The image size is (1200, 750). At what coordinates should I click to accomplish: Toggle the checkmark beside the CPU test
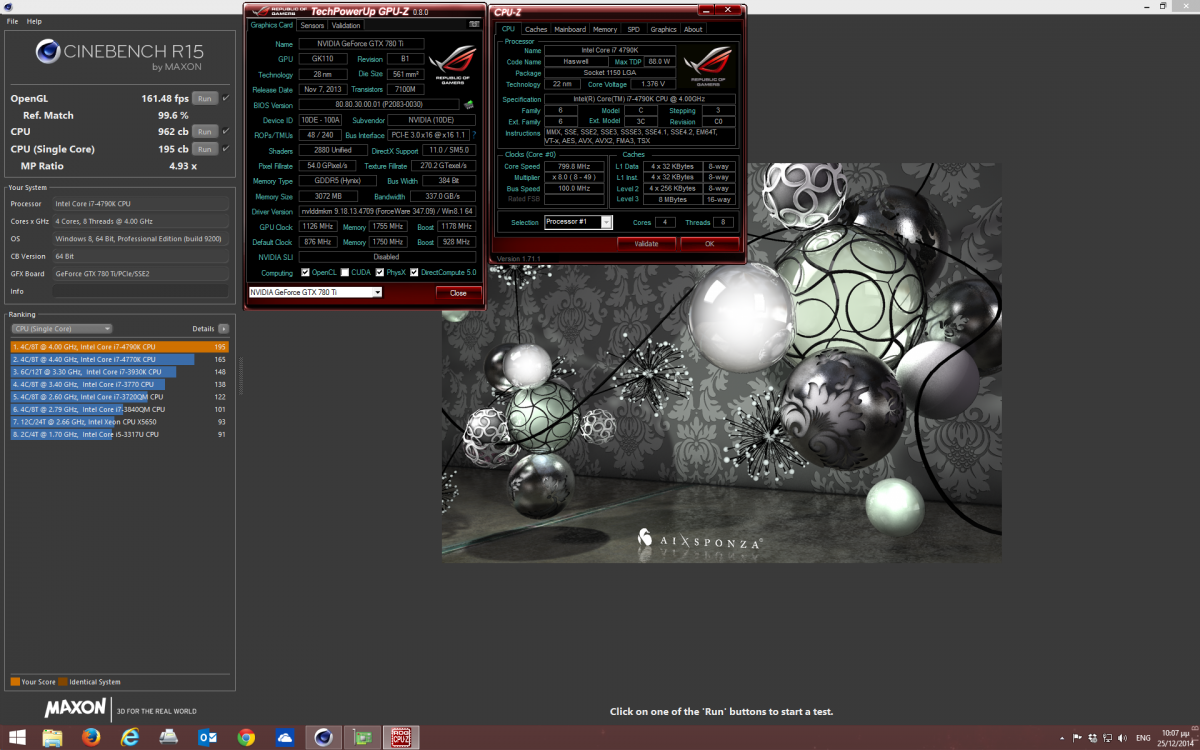point(225,132)
